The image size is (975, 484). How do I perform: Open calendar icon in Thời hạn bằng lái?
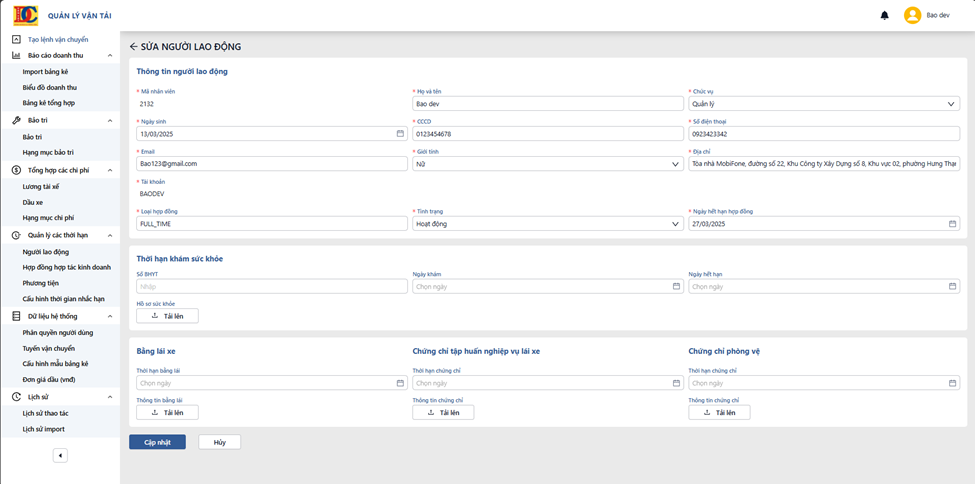[400, 383]
